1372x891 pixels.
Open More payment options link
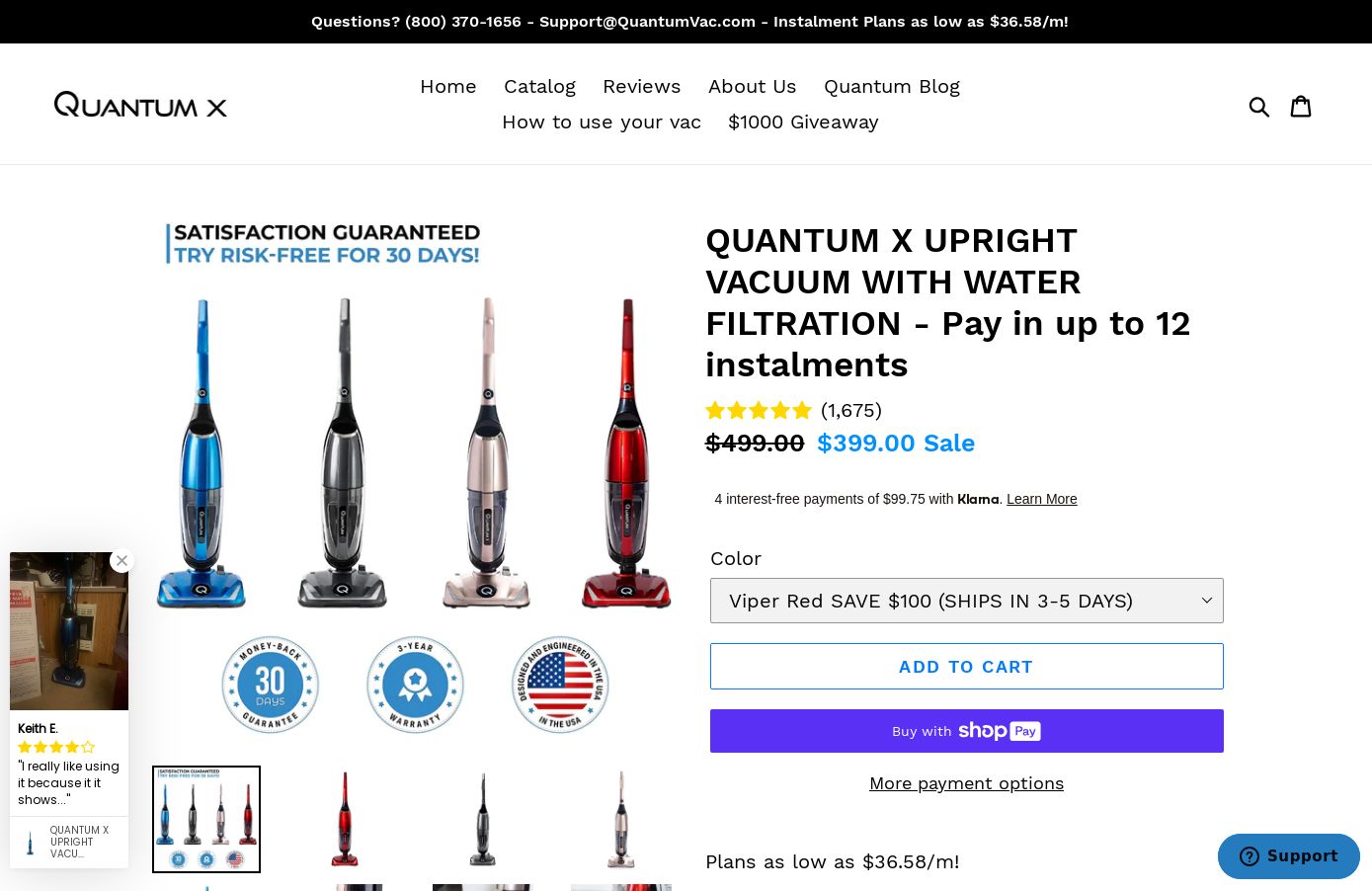pyautogui.click(x=967, y=783)
